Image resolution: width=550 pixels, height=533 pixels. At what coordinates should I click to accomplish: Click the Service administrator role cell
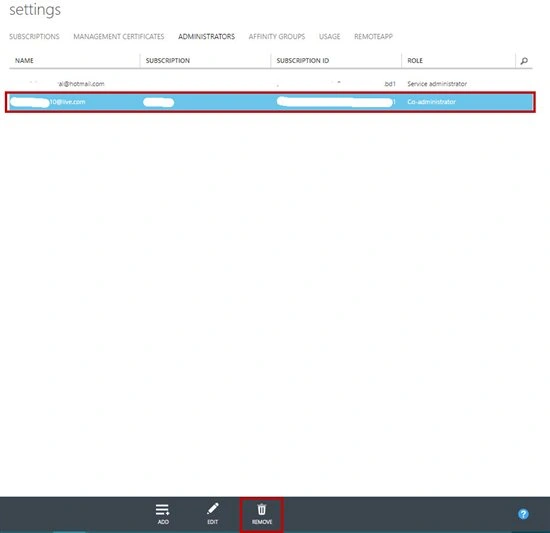point(437,84)
